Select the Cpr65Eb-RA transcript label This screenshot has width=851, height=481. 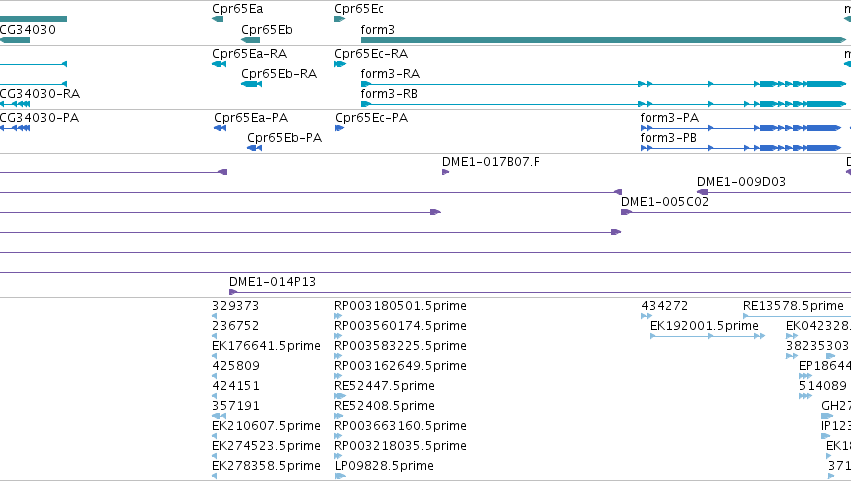pyautogui.click(x=279, y=74)
